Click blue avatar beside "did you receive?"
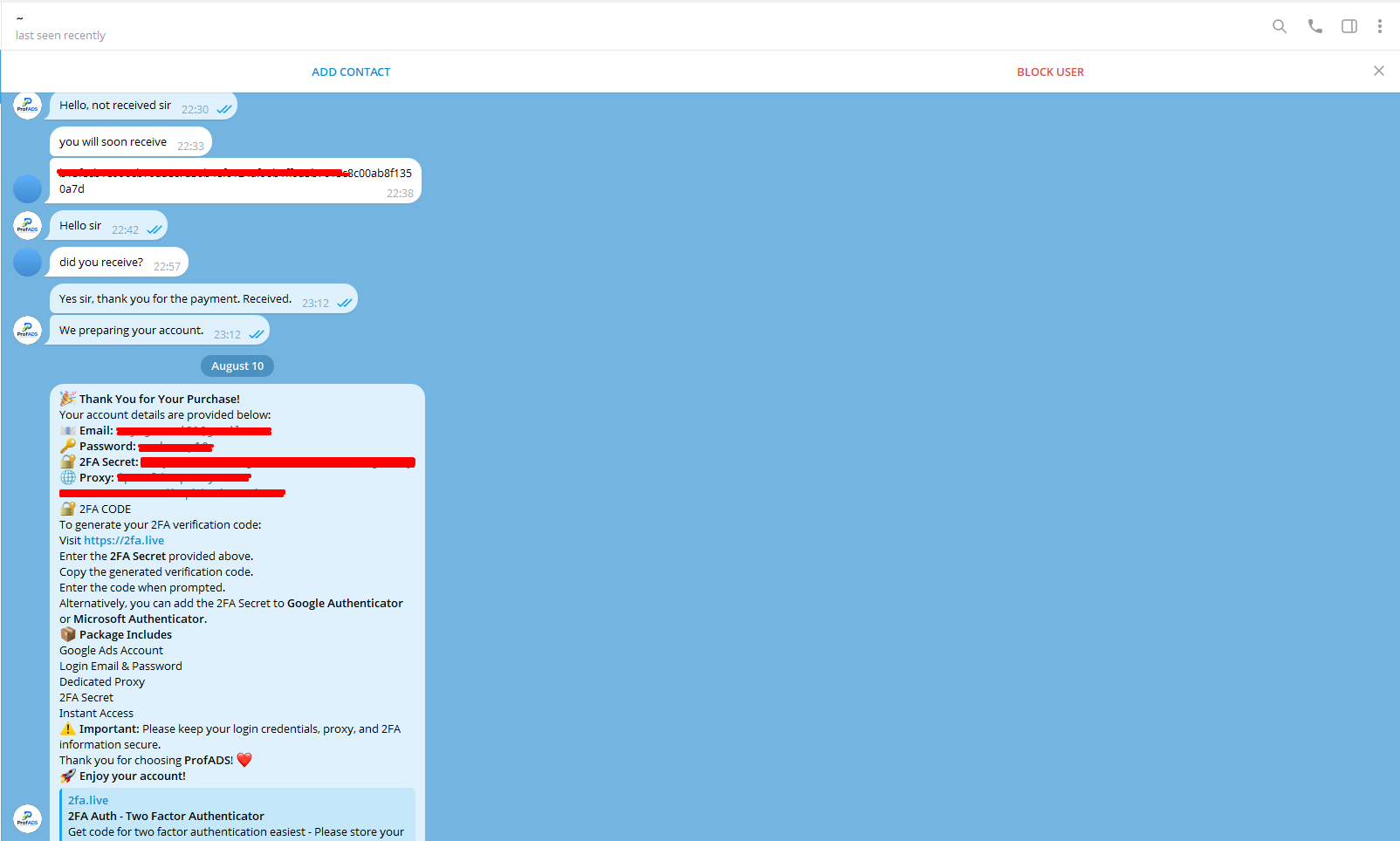Viewport: 1400px width, 841px height. pos(28,262)
